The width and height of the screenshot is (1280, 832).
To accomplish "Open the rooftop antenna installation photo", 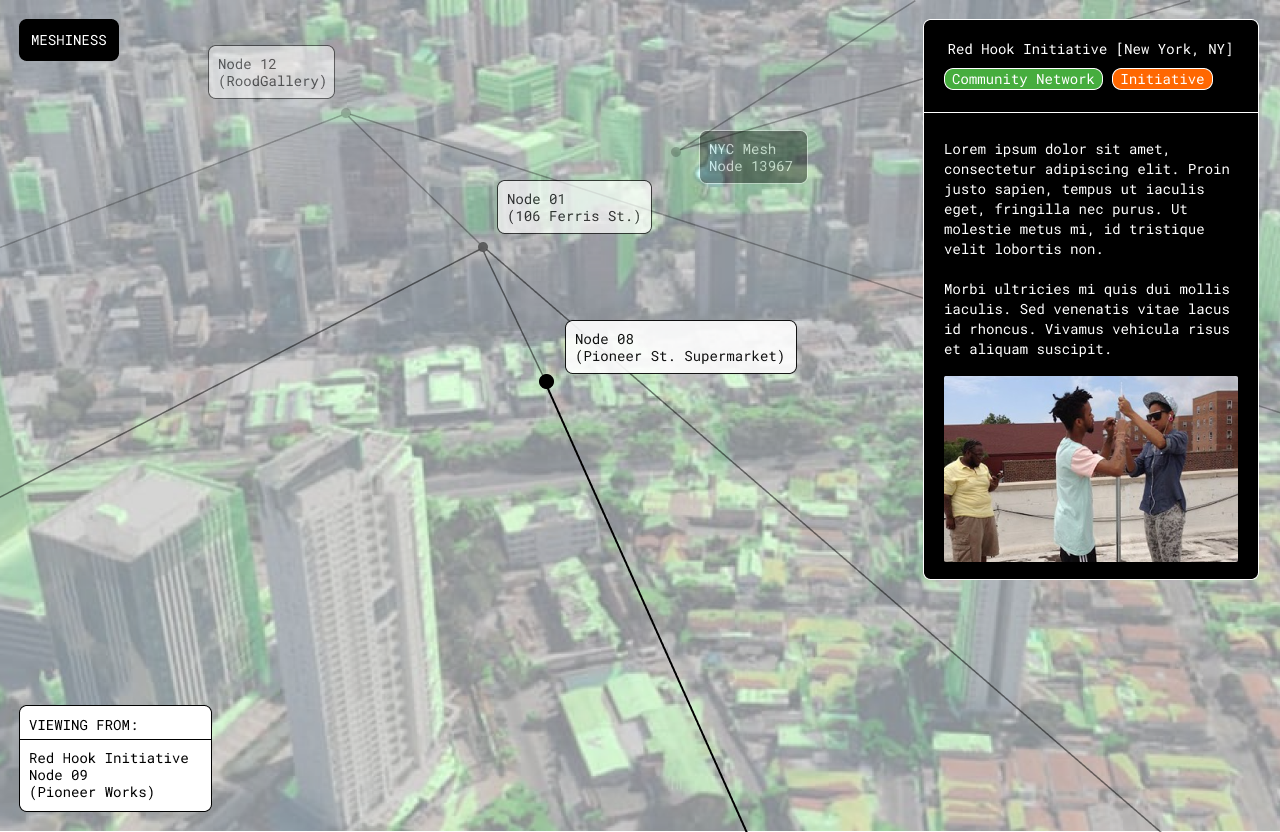I will tap(1090, 469).
